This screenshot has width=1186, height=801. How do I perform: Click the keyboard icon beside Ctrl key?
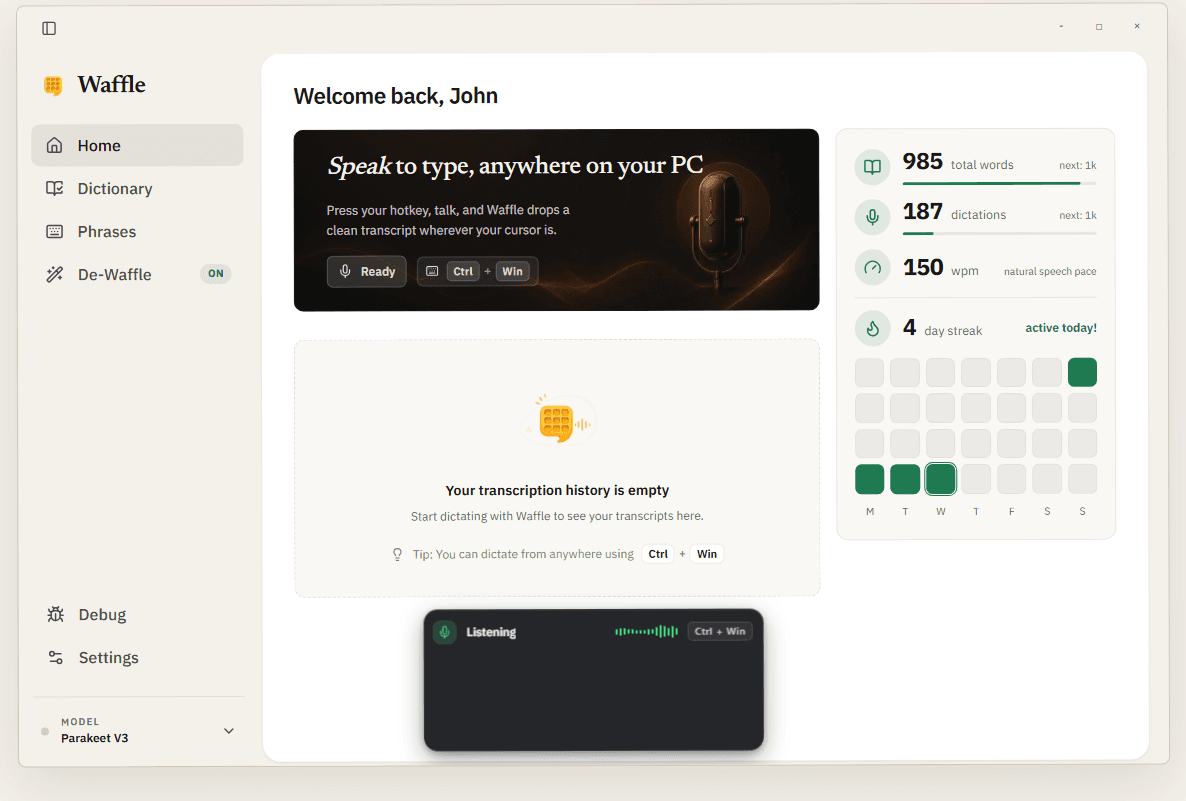click(432, 272)
